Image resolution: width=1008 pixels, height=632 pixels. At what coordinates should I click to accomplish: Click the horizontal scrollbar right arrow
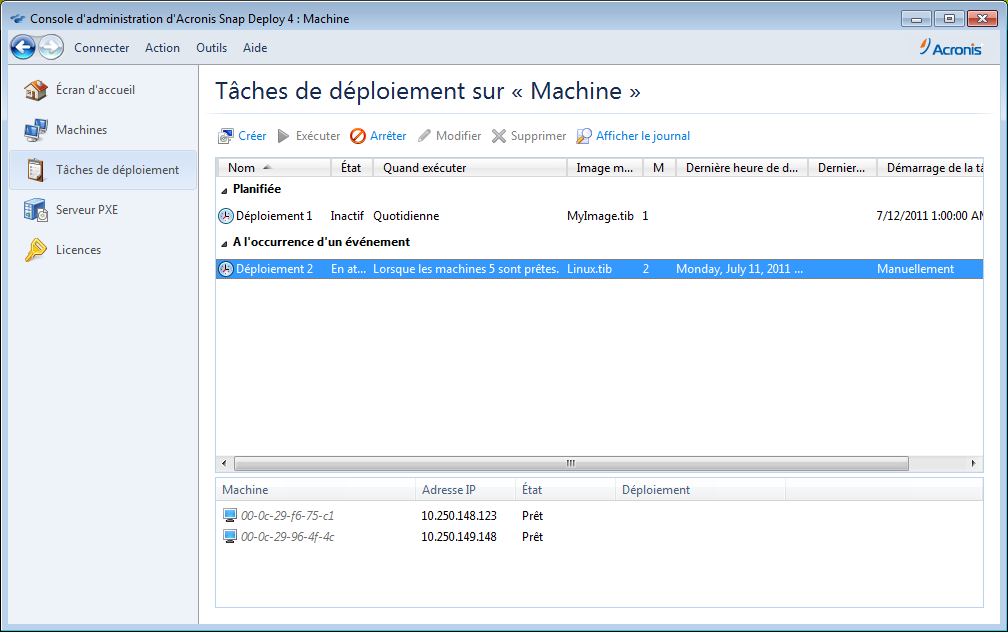[x=973, y=463]
